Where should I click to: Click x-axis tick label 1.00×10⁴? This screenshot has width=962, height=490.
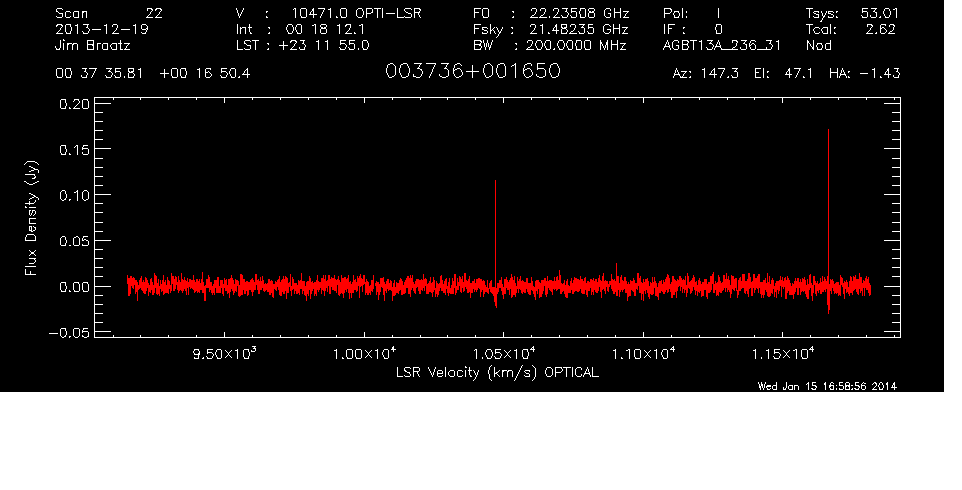[x=364, y=353]
